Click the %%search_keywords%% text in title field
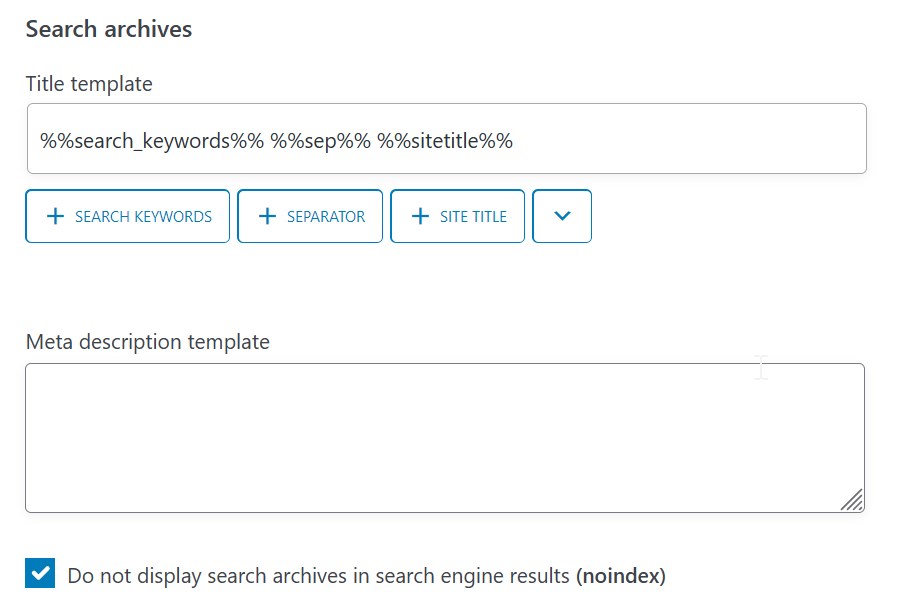This screenshot has width=913, height=613. pyautogui.click(x=152, y=141)
